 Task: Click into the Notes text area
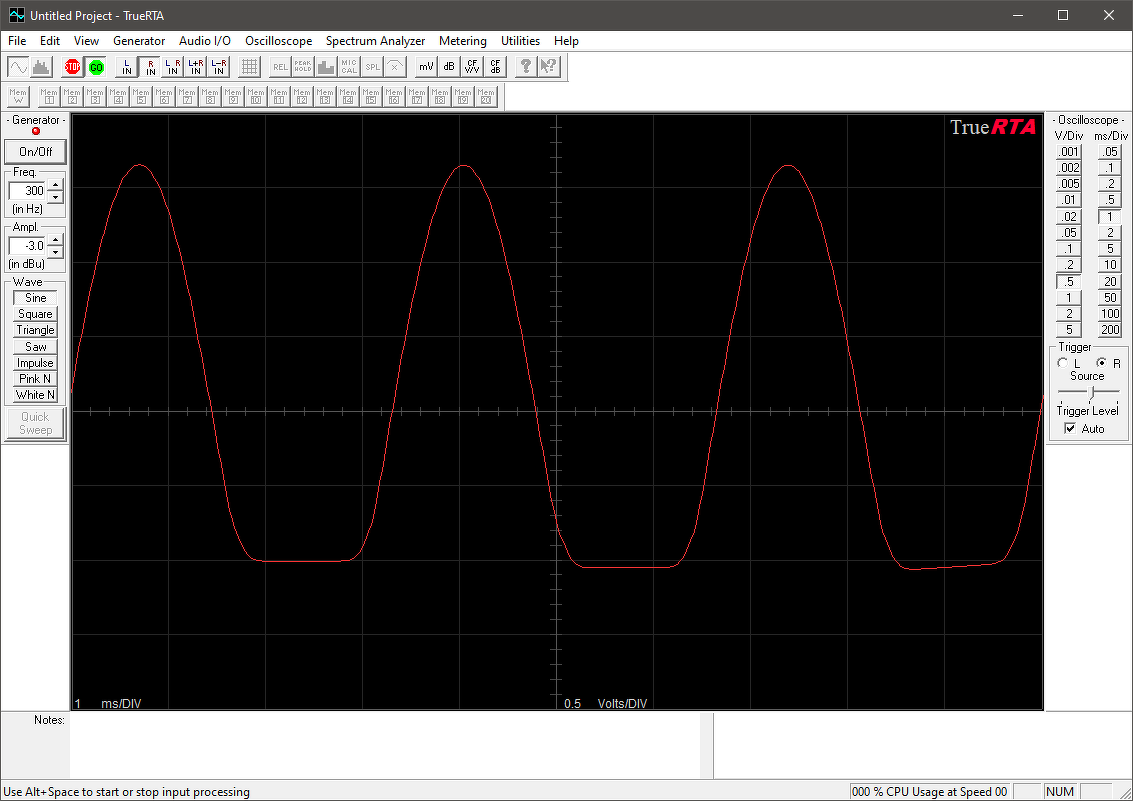point(385,745)
